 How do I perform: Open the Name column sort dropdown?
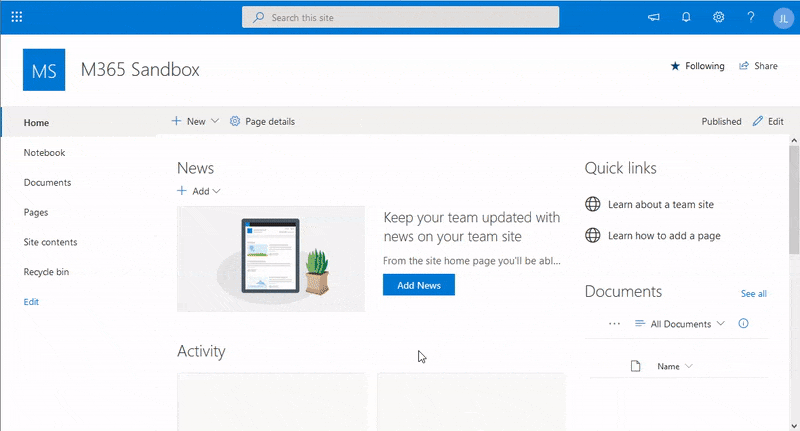[x=674, y=366]
